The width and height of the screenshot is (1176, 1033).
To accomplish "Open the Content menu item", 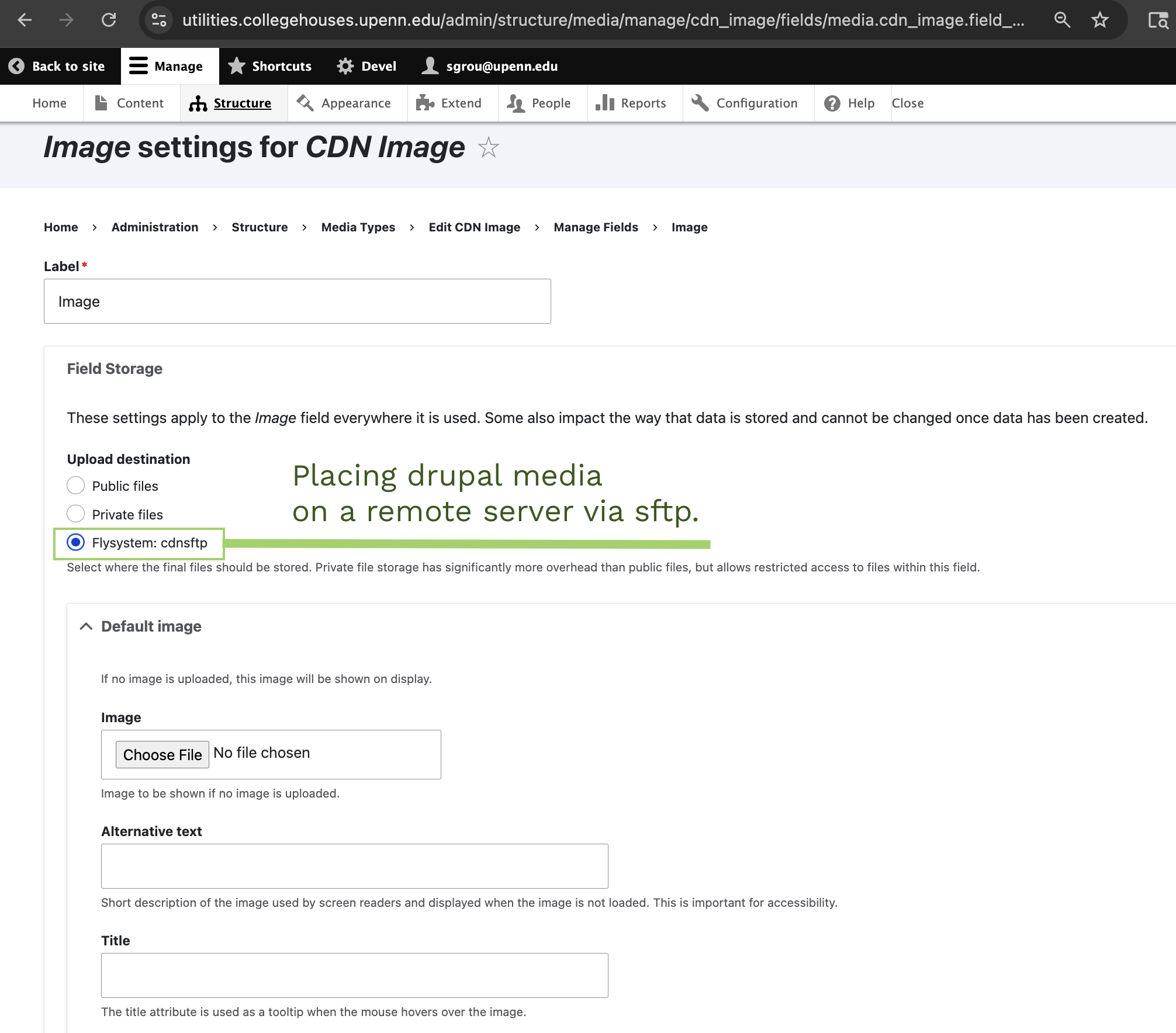I will coord(140,103).
